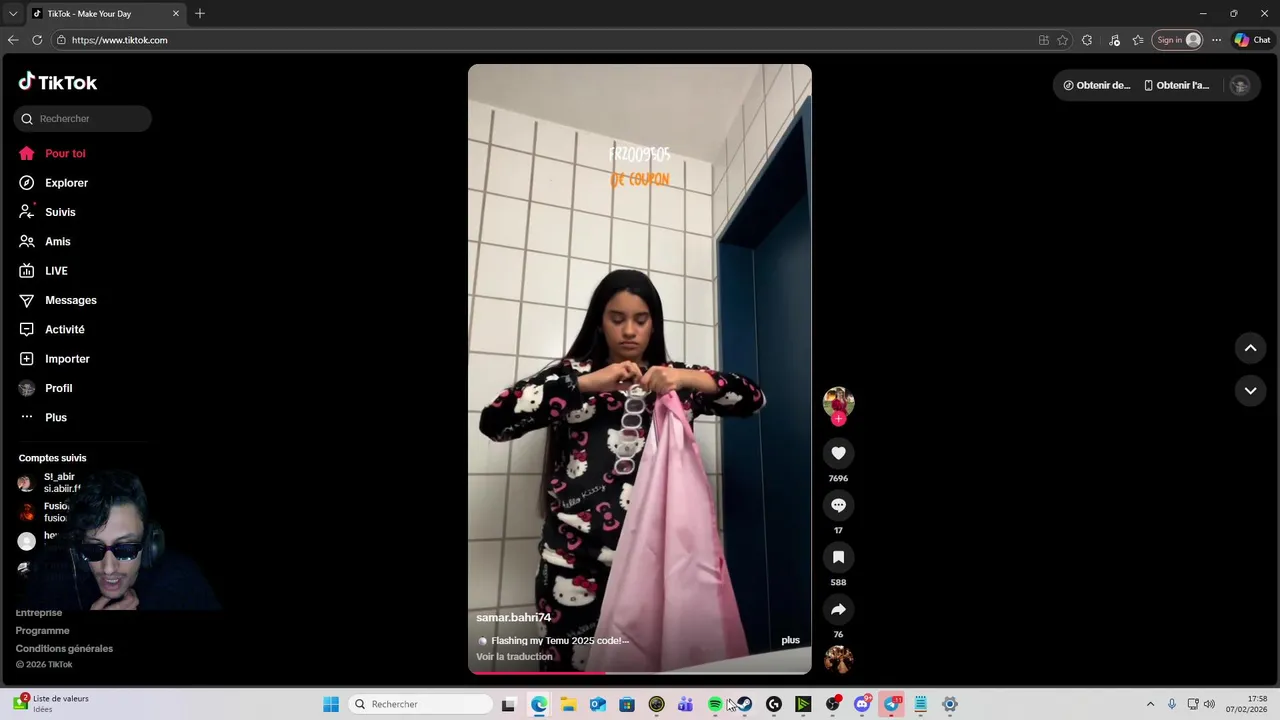Expand the caption with plus
The image size is (1280, 720).
click(x=790, y=640)
